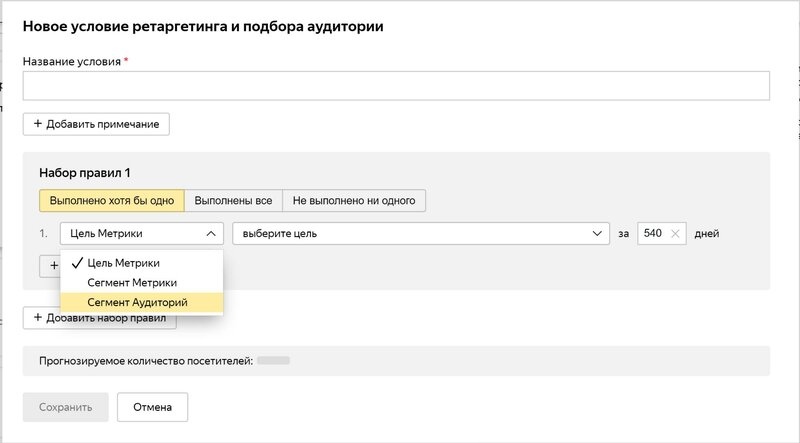This screenshot has height=443, width=800.
Task: Choose the Не выполнено ни одного mode
Action: pos(355,200)
